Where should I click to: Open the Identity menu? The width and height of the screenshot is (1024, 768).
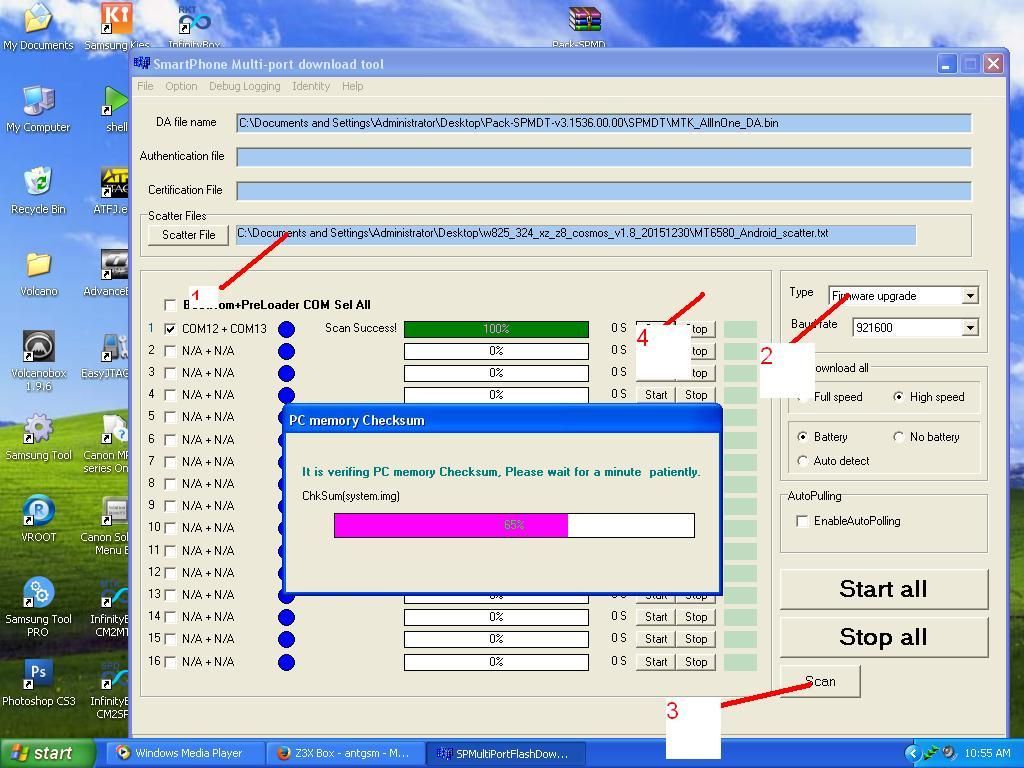pyautogui.click(x=311, y=86)
